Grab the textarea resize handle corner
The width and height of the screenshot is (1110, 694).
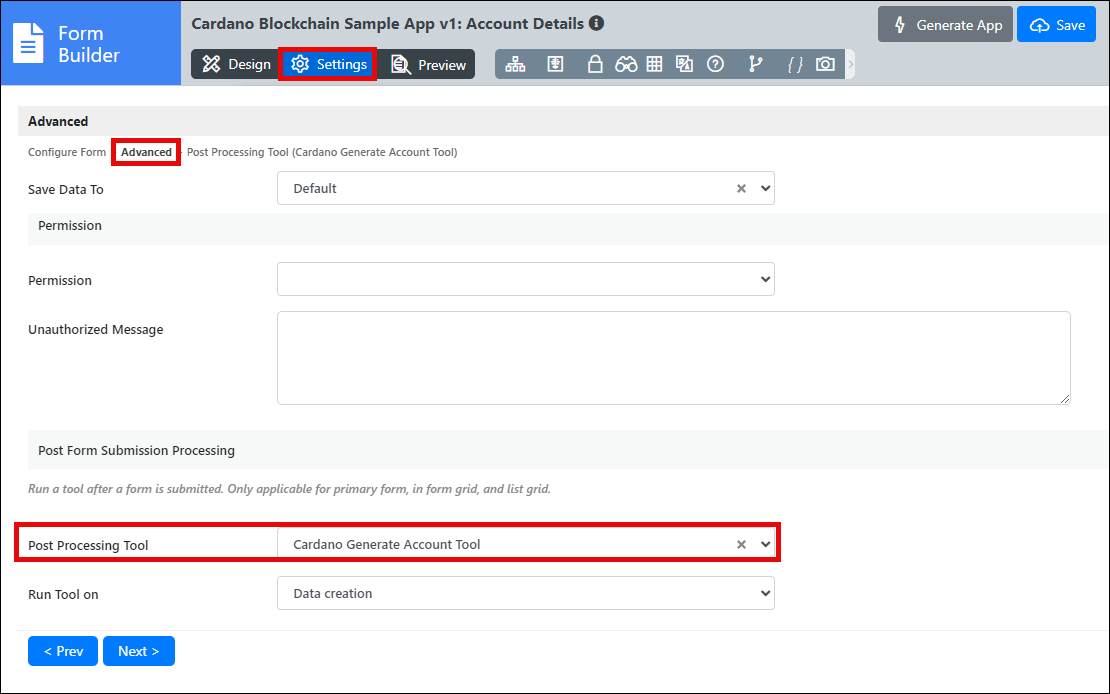[1065, 399]
